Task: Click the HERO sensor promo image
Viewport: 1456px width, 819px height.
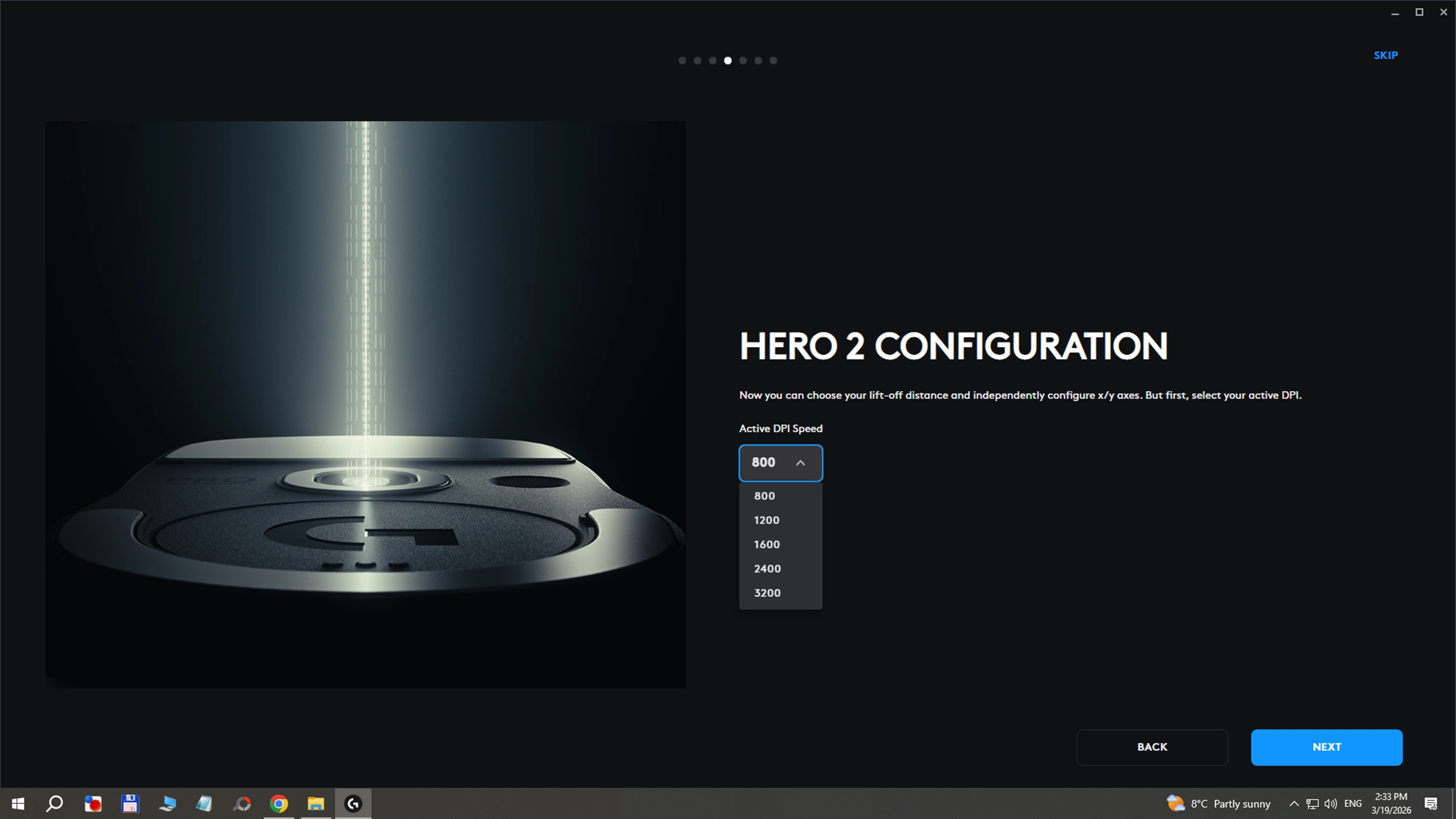Action: pos(366,404)
